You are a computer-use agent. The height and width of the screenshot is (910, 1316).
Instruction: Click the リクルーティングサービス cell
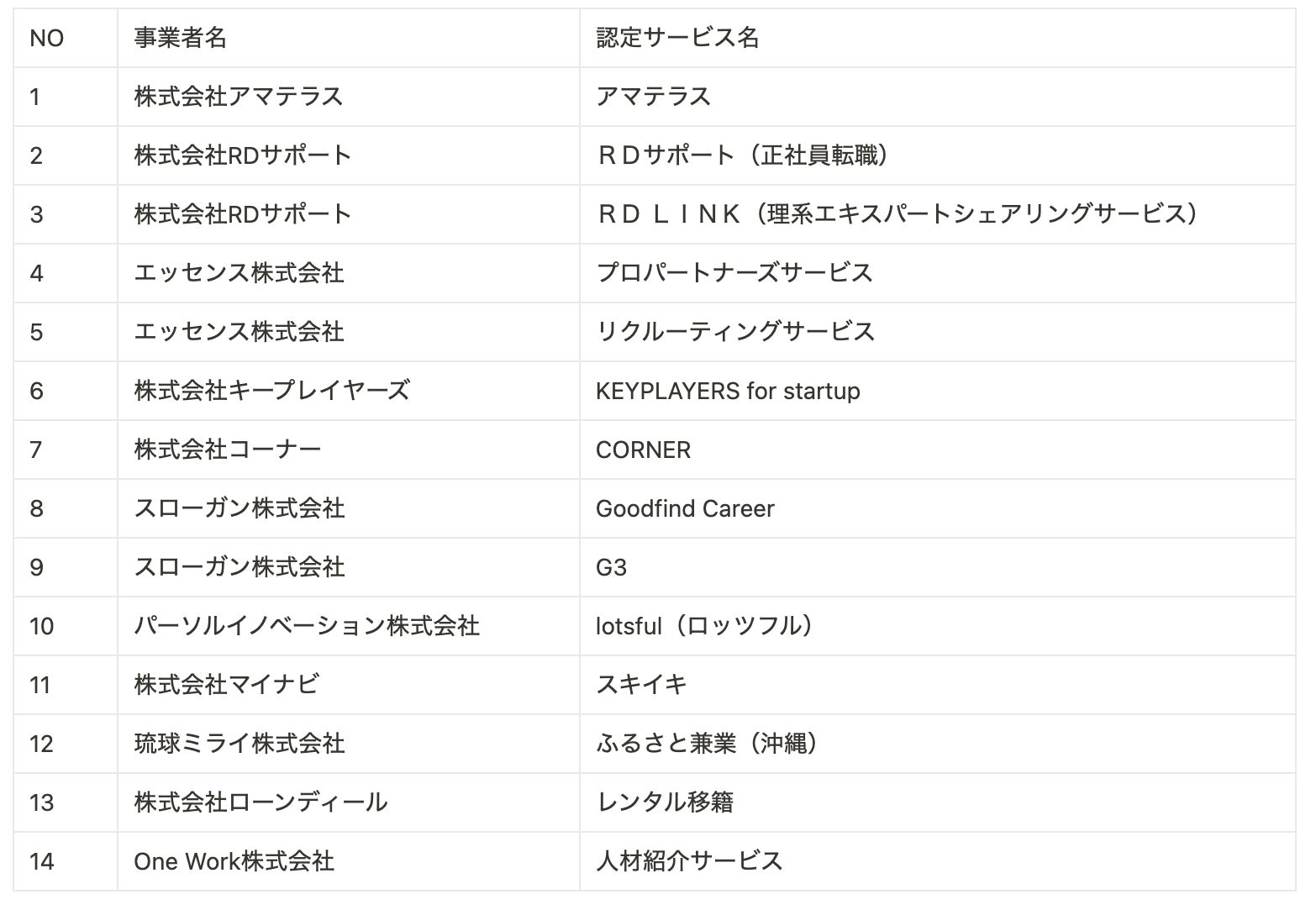coord(735,333)
